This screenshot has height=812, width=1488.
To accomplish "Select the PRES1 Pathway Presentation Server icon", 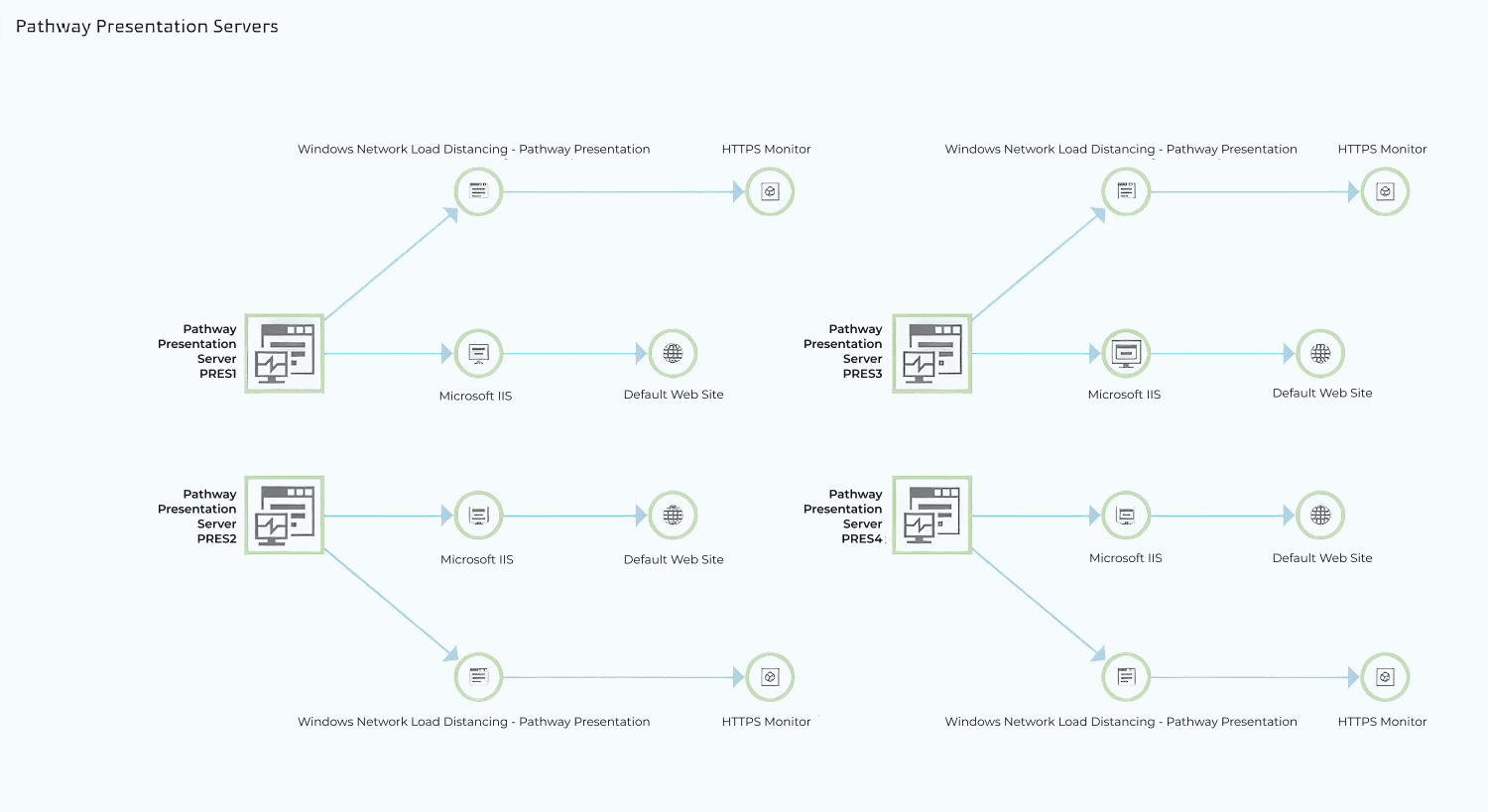I will point(284,353).
